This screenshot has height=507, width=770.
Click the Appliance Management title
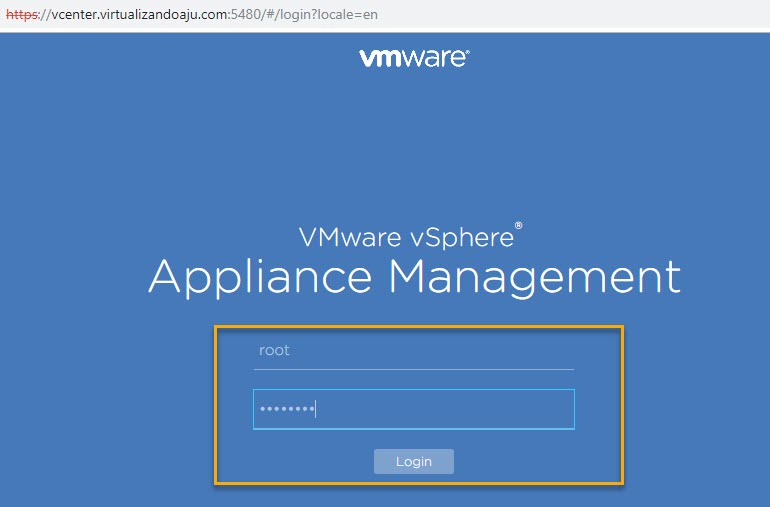[414, 276]
